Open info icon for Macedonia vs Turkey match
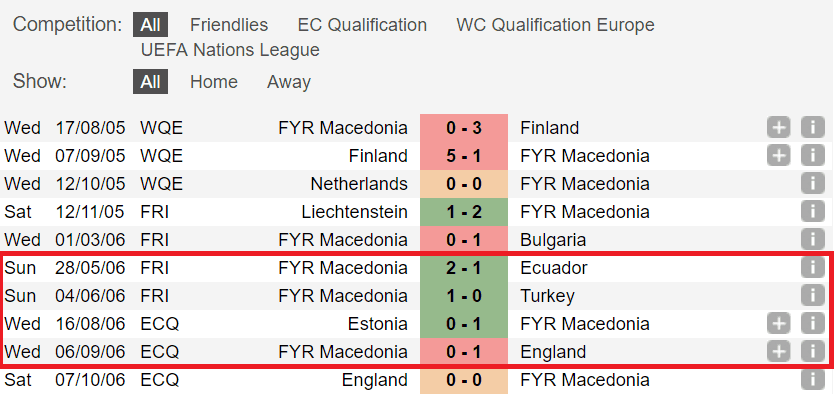835x406 pixels. tap(812, 296)
